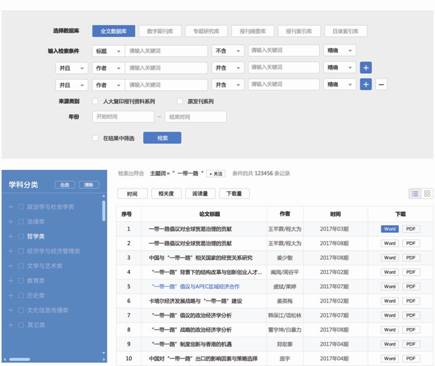
Task: Select the 报刊摘要库 database tab
Action: 253,31
